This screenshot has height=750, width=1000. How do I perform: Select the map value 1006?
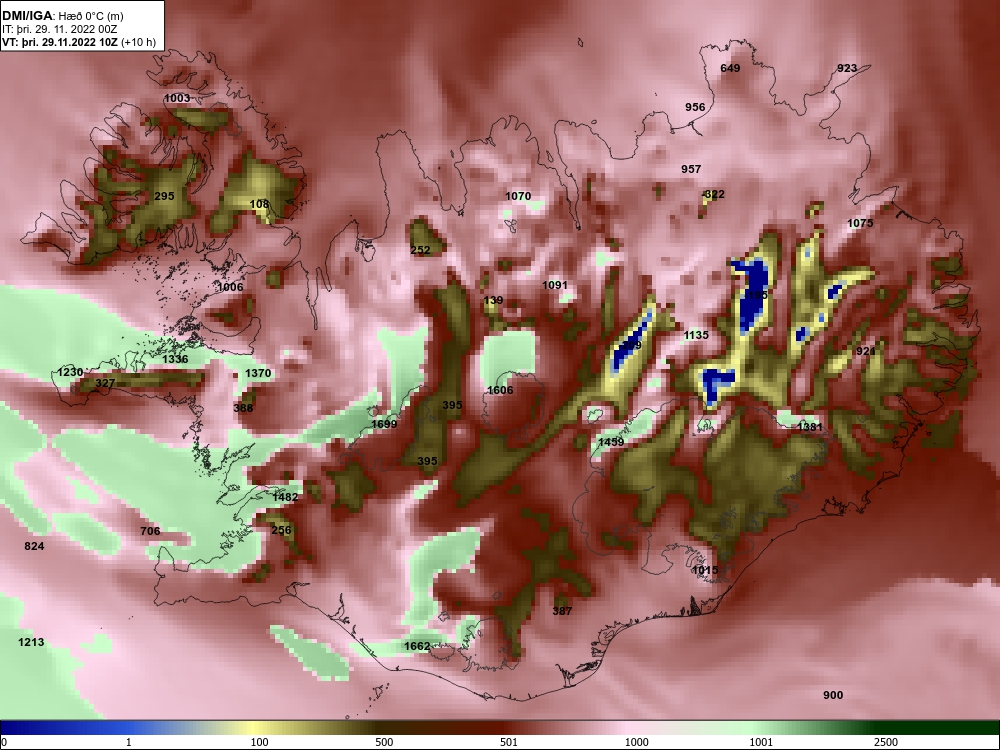[230, 288]
